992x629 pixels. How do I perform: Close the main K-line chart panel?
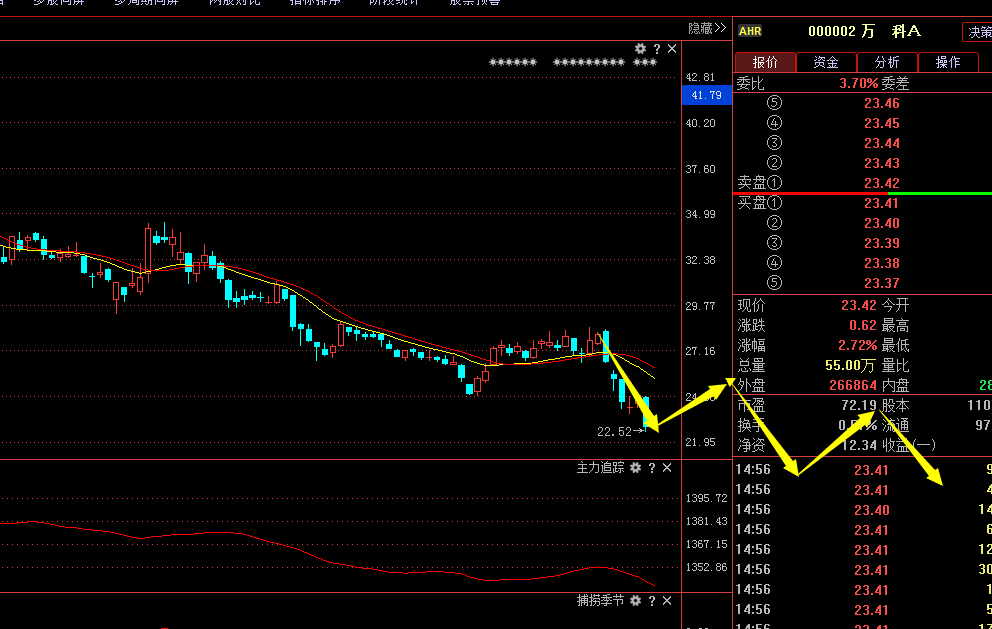[x=672, y=48]
